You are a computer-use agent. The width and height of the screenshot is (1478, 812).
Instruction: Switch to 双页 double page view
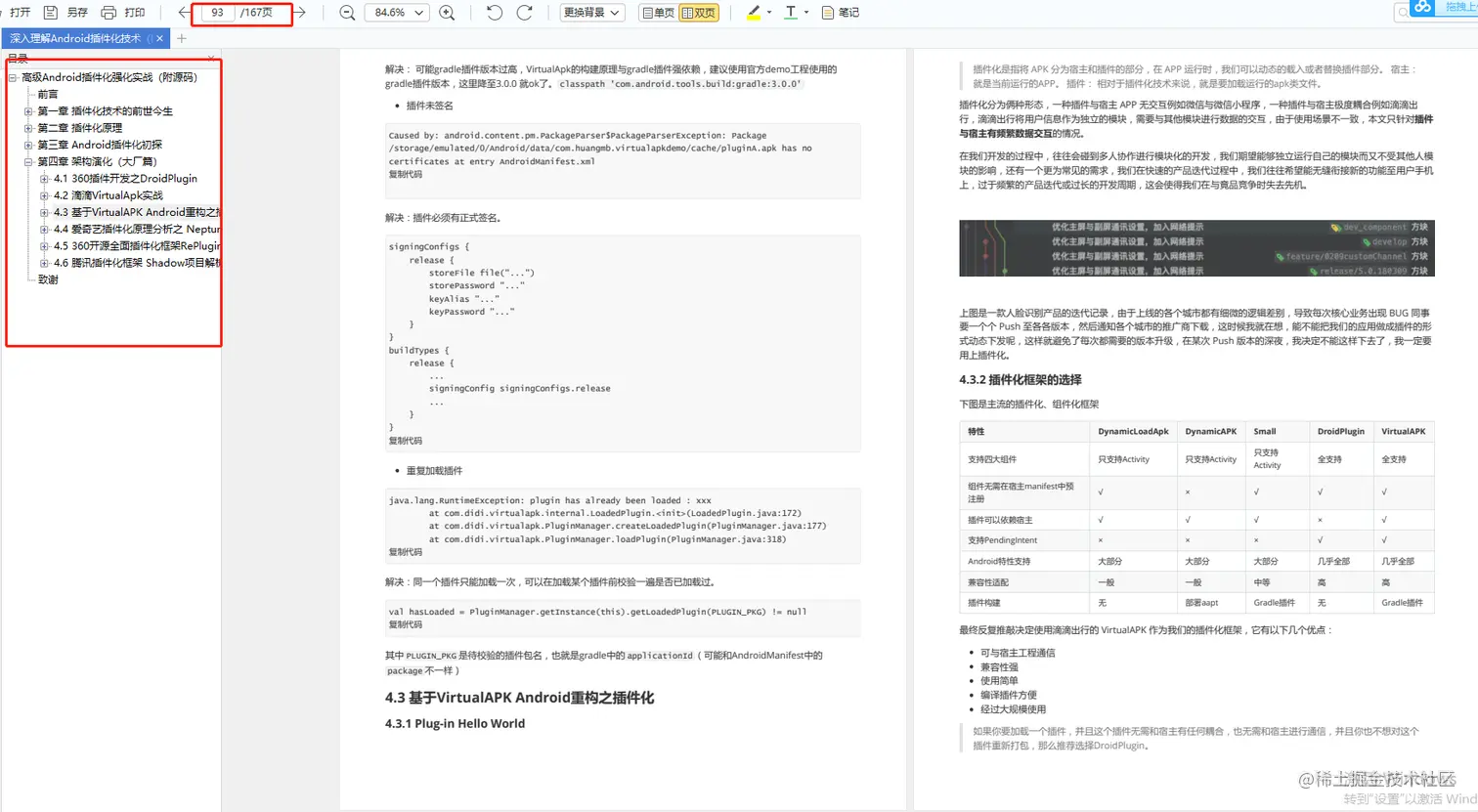coord(699,13)
